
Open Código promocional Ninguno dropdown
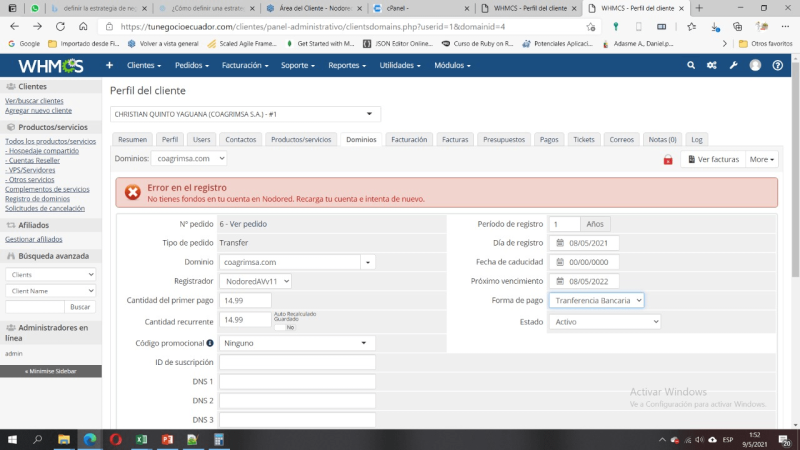point(297,343)
